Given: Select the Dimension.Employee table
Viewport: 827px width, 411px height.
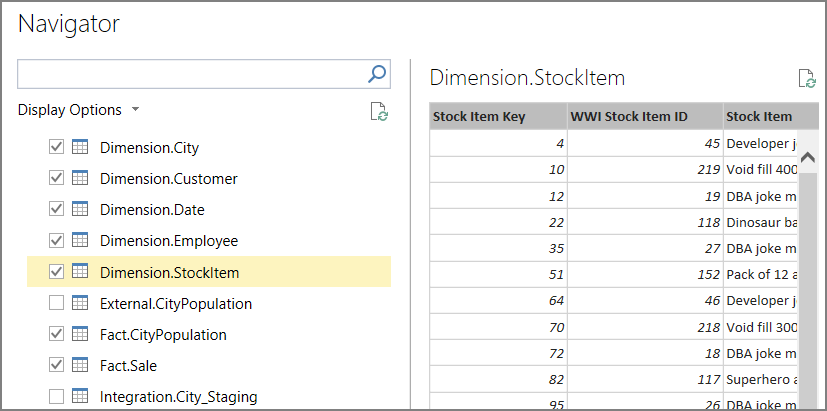Looking at the screenshot, I should (x=168, y=241).
